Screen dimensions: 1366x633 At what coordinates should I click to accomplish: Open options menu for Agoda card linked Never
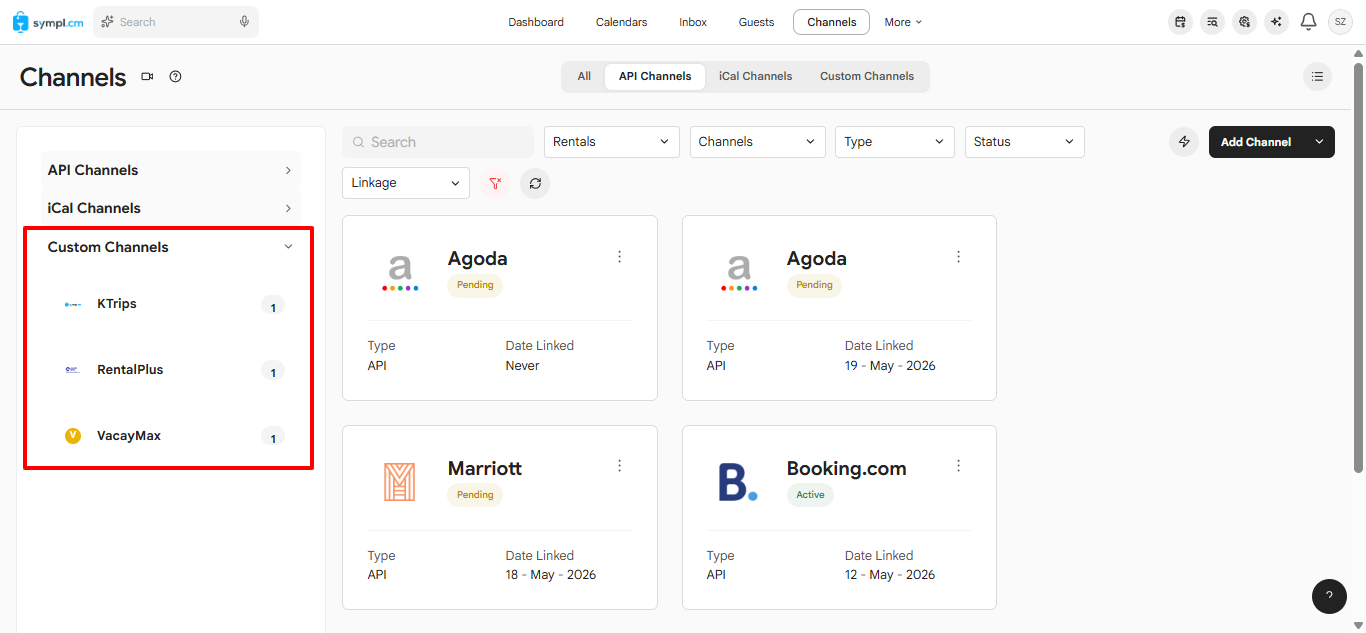619,257
